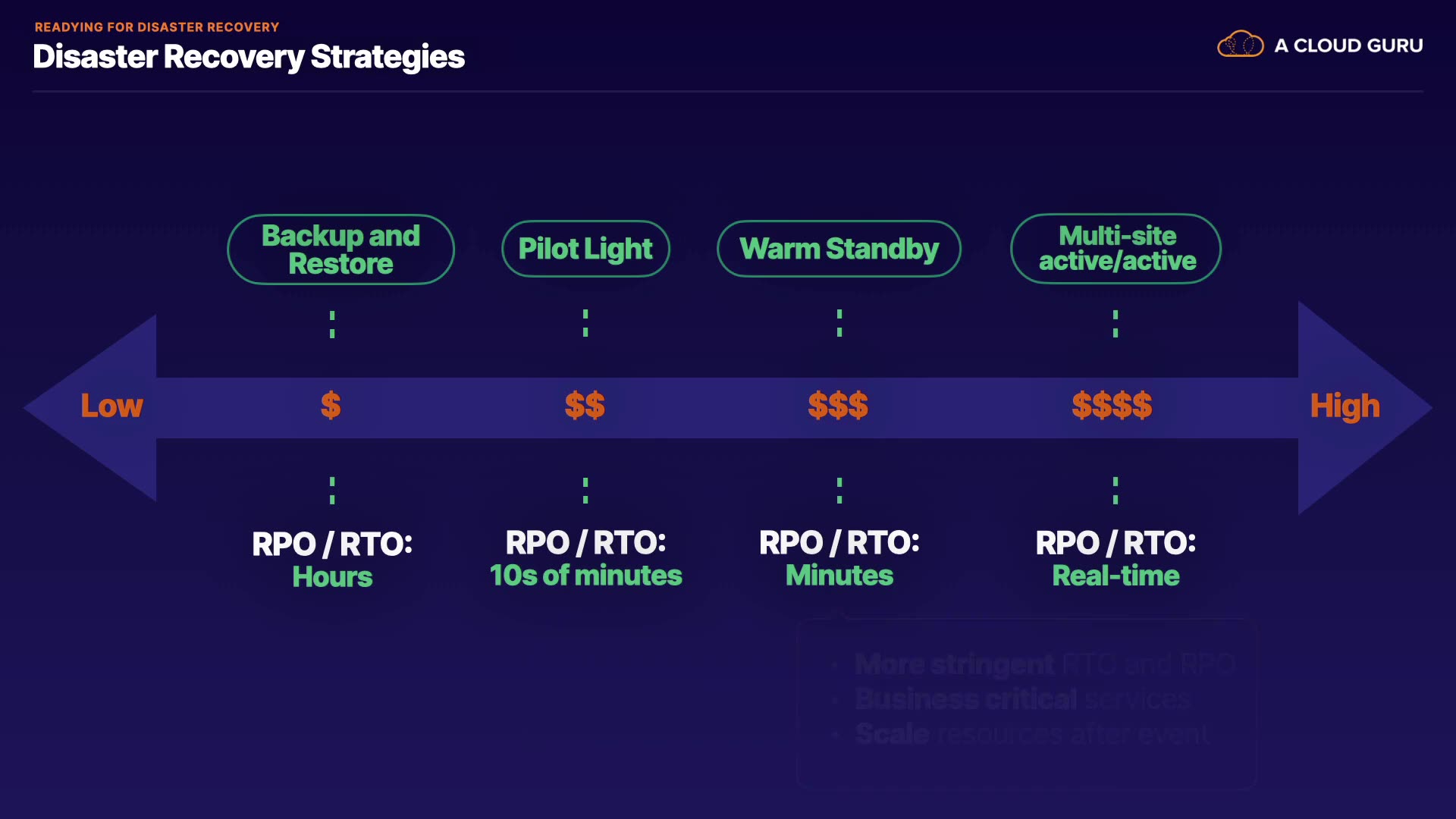Select the Backup and Restore pill
This screenshot has width=1456, height=819.
point(340,249)
